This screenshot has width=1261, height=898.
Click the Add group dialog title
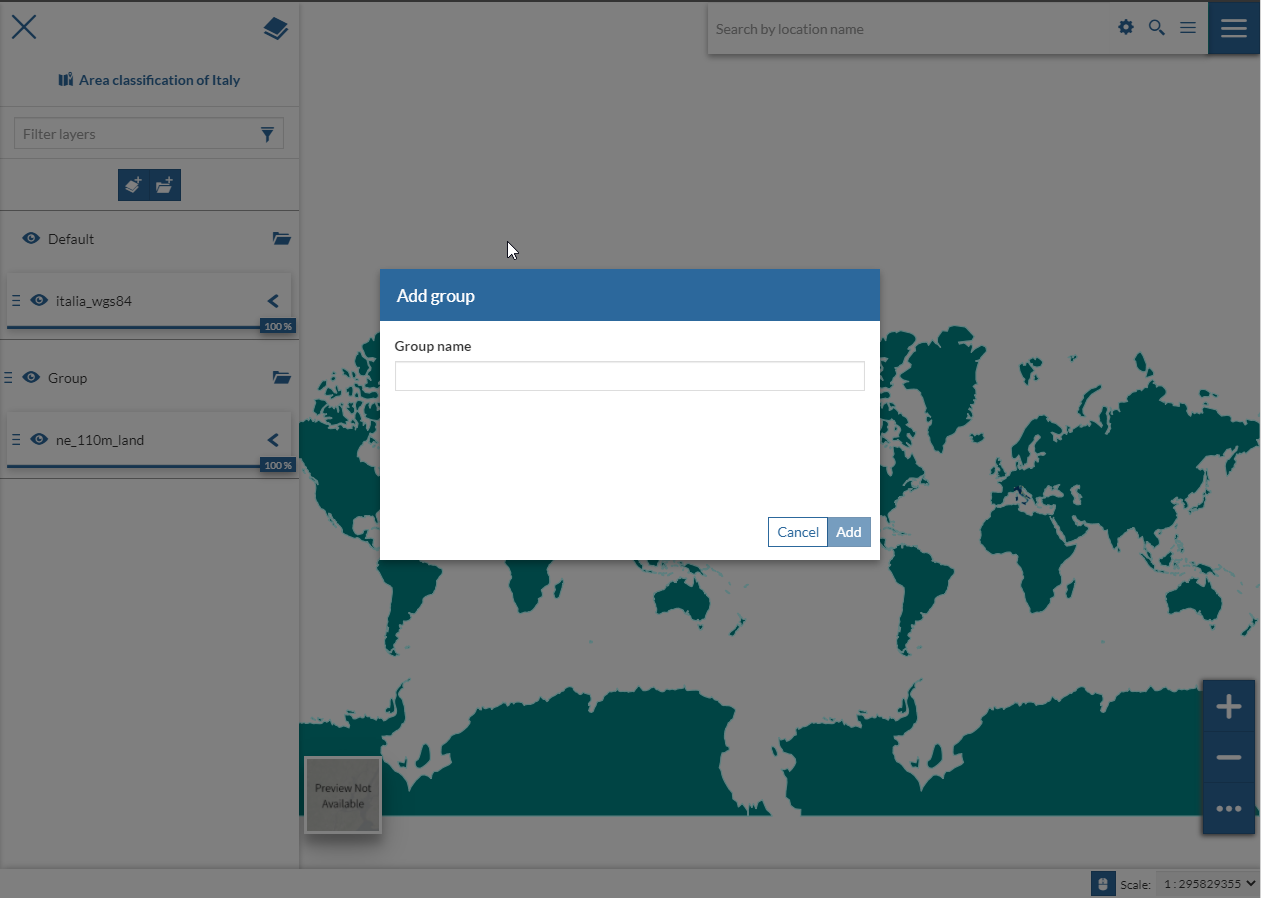pos(436,296)
